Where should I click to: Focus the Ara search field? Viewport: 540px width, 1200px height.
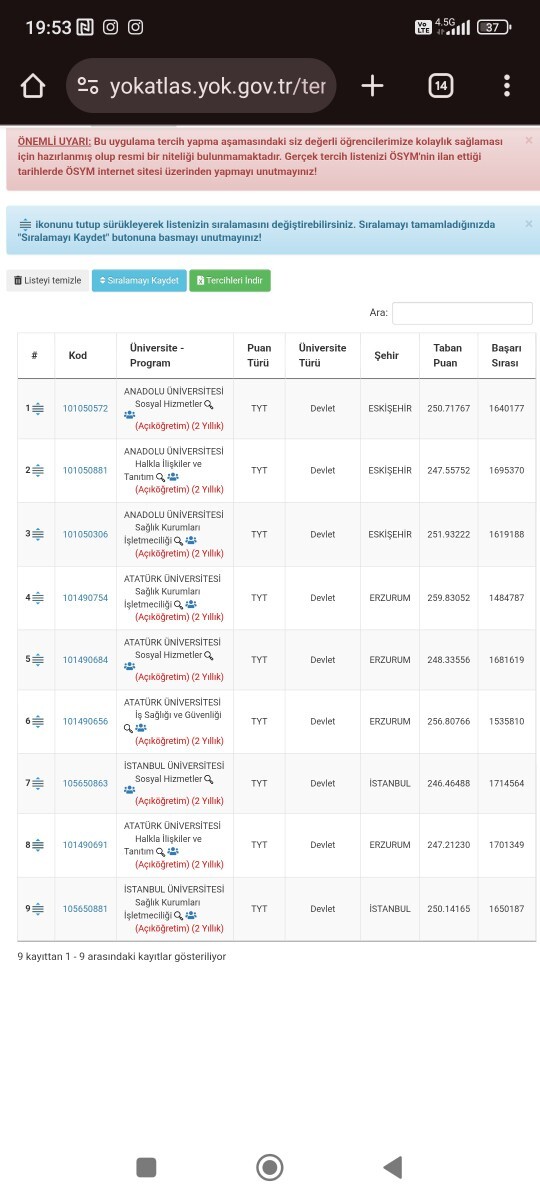[x=462, y=313]
